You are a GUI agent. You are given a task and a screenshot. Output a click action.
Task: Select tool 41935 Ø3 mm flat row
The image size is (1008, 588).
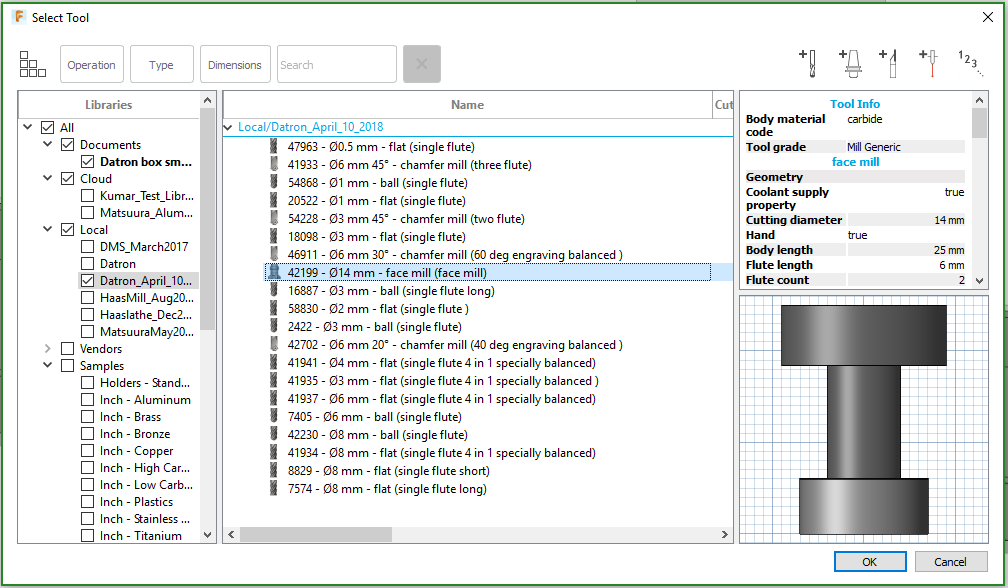point(444,380)
